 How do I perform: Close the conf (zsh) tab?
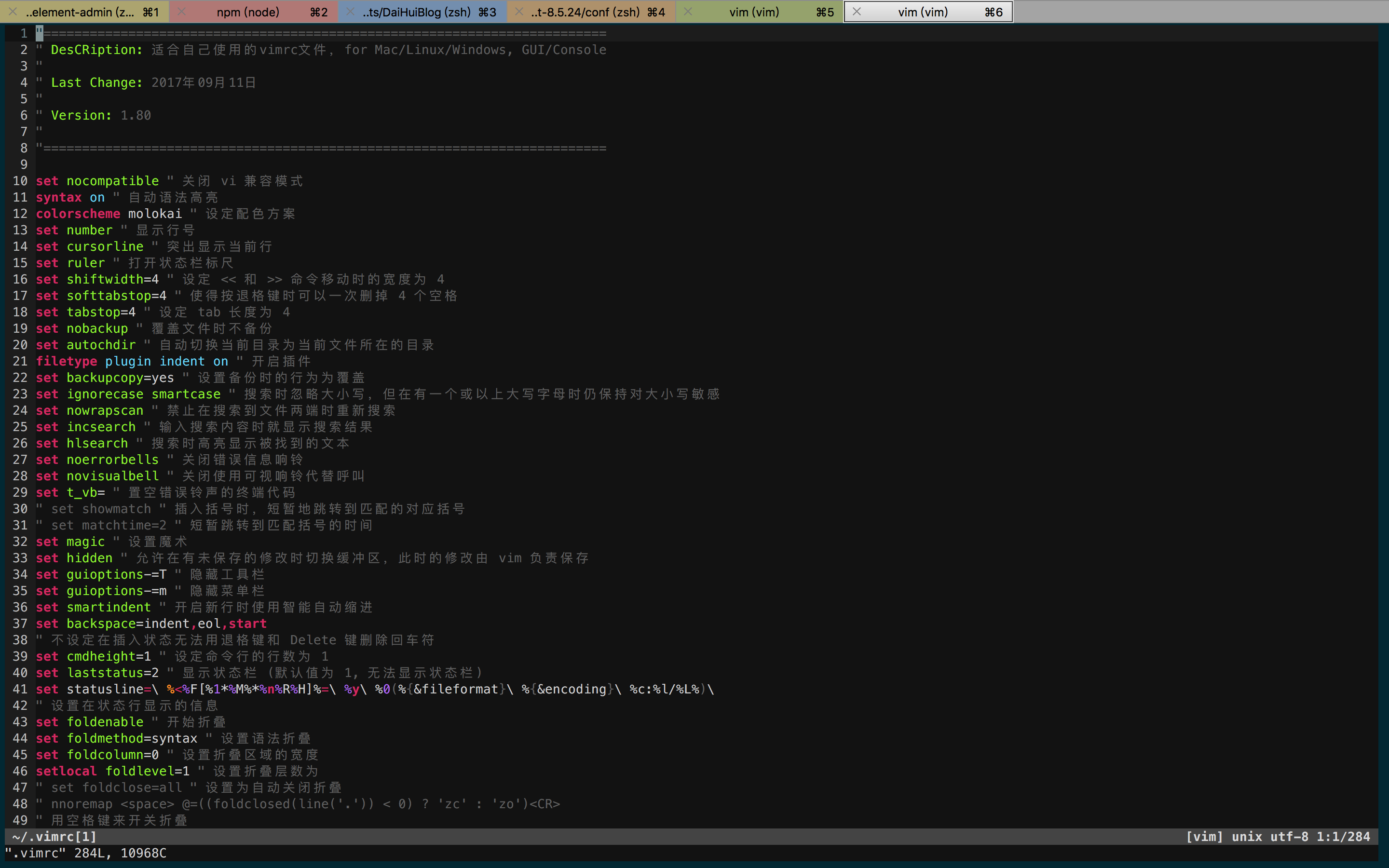519,12
